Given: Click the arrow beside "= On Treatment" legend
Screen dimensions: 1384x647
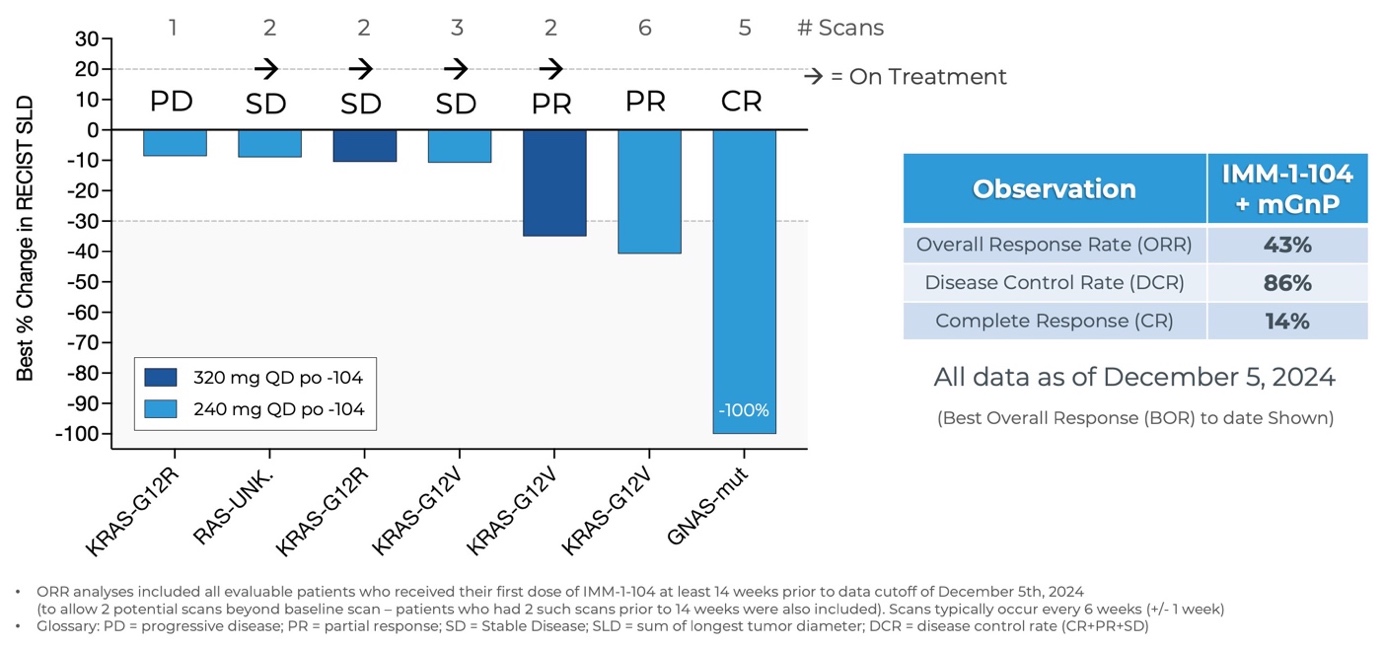Looking at the screenshot, I should [814, 77].
